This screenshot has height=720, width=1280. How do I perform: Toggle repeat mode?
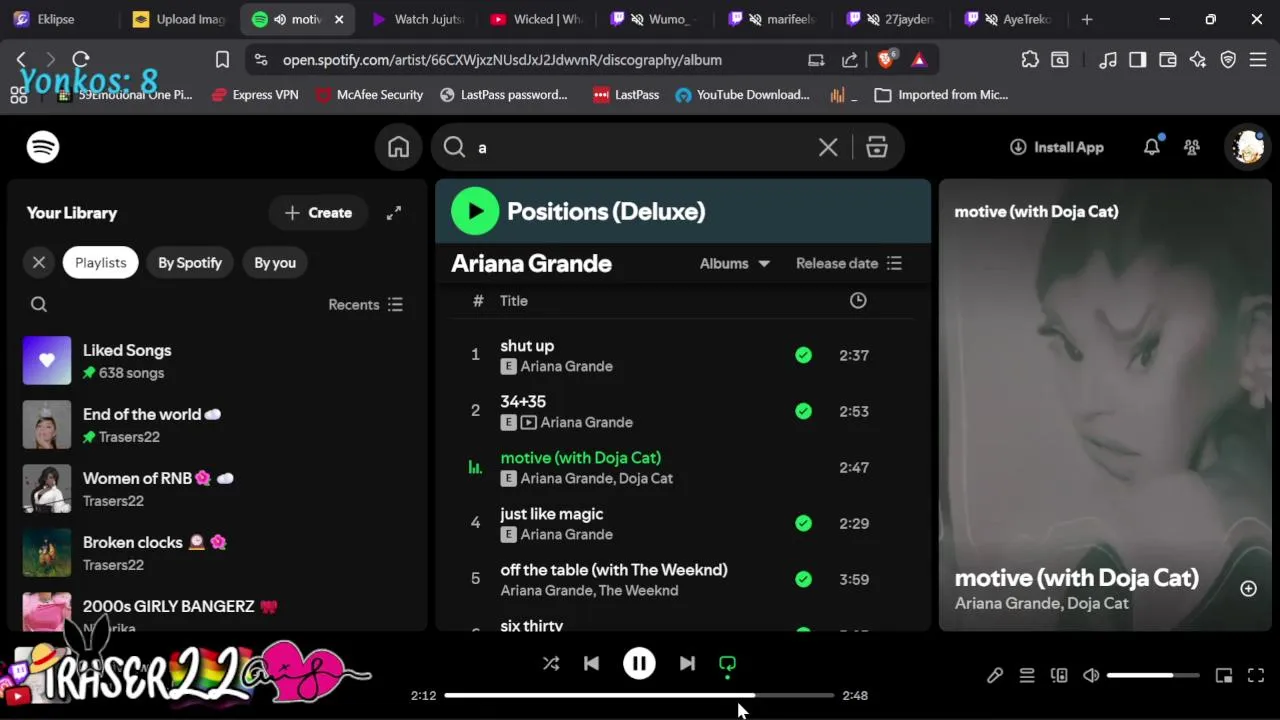tap(727, 664)
